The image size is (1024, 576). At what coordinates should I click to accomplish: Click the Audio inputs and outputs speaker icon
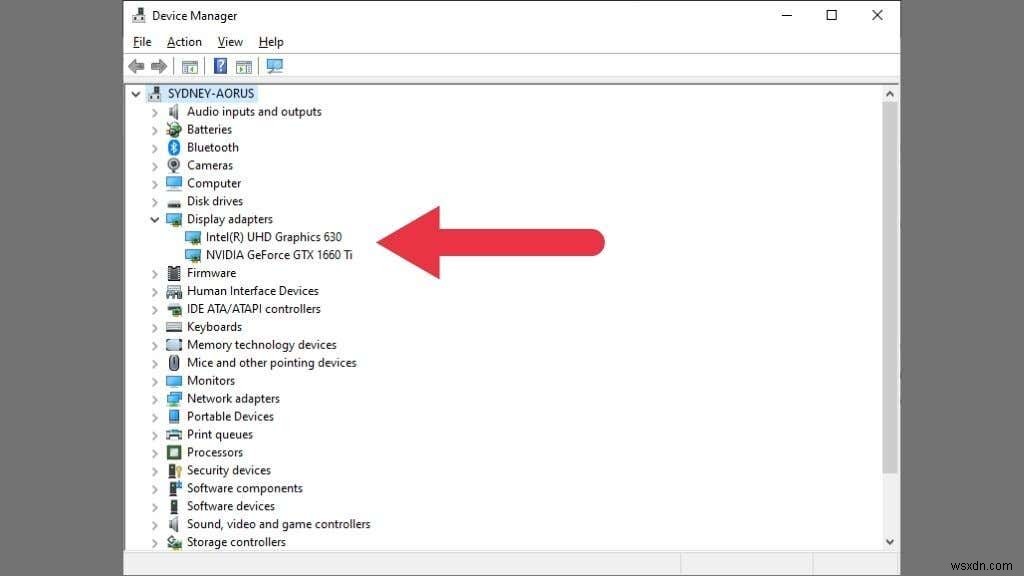pos(174,112)
